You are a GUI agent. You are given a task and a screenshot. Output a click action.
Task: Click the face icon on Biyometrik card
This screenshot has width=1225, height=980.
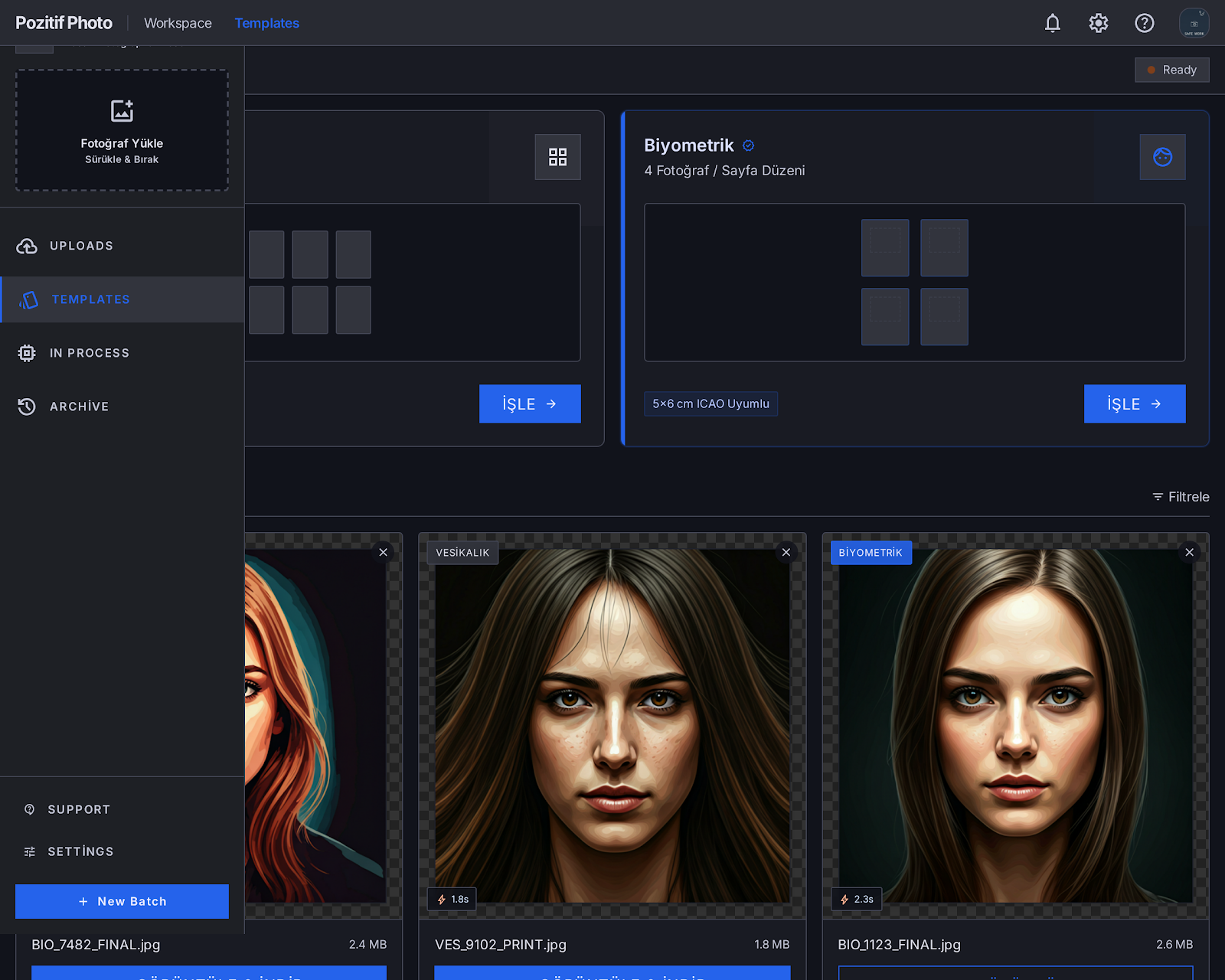click(1163, 157)
